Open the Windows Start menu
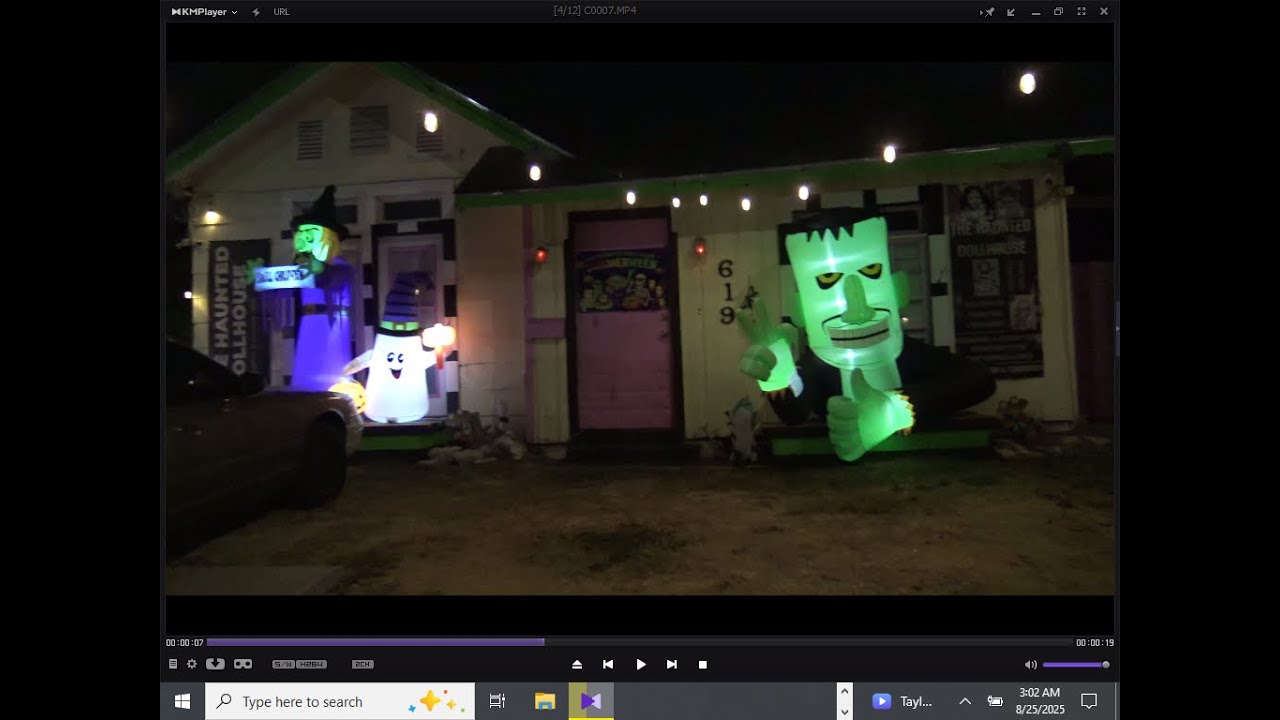This screenshot has height=720, width=1280. tap(182, 701)
